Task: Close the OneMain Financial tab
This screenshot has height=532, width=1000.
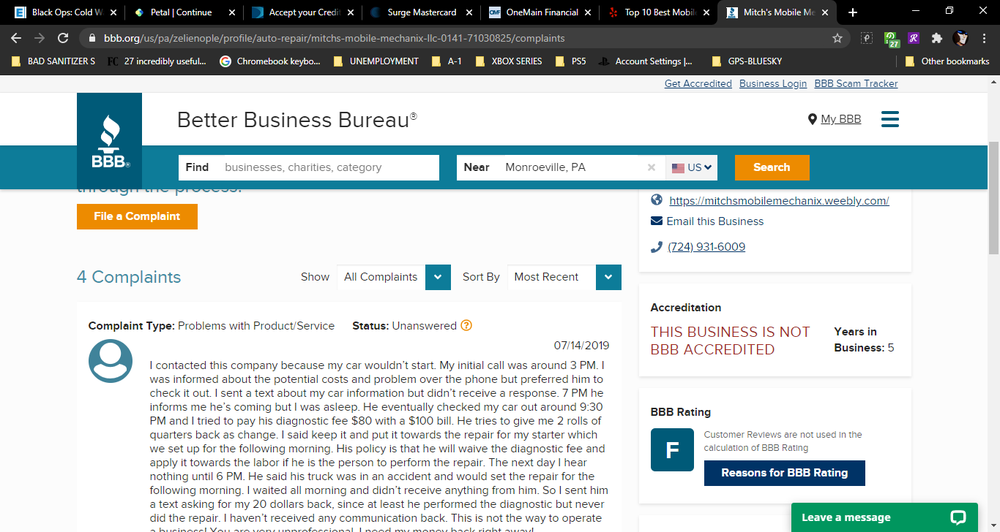Action: (x=587, y=12)
